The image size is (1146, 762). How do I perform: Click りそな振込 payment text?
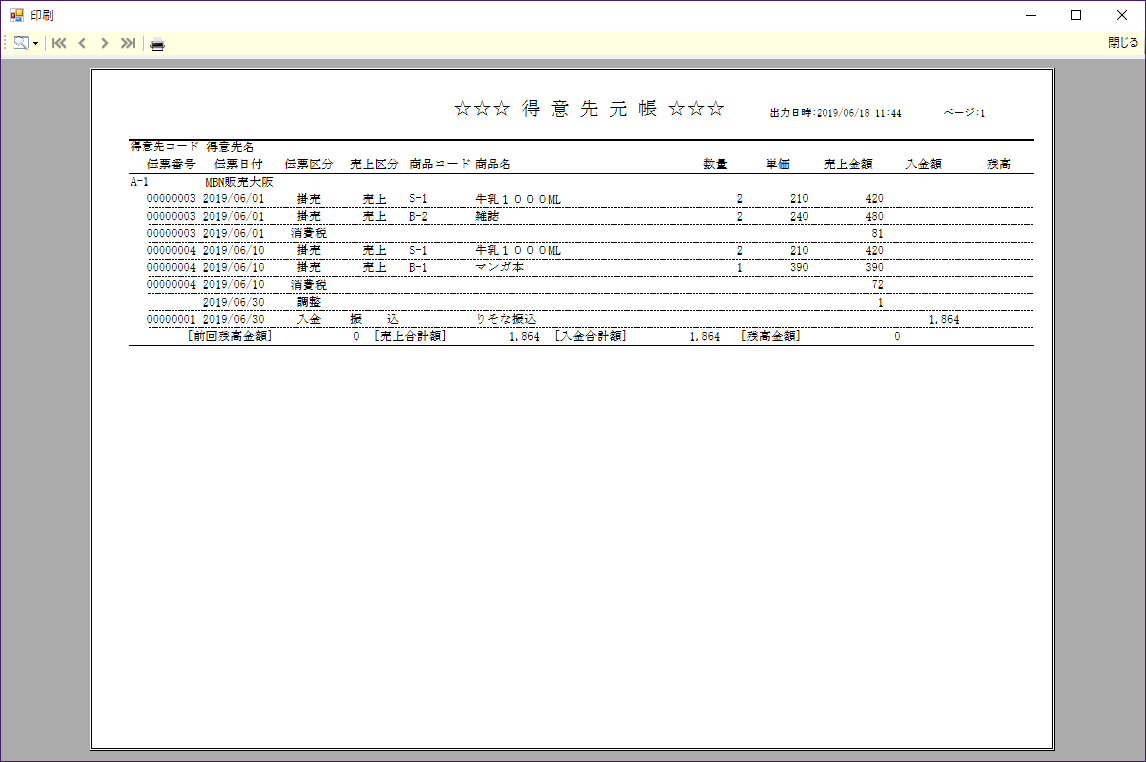pyautogui.click(x=506, y=319)
